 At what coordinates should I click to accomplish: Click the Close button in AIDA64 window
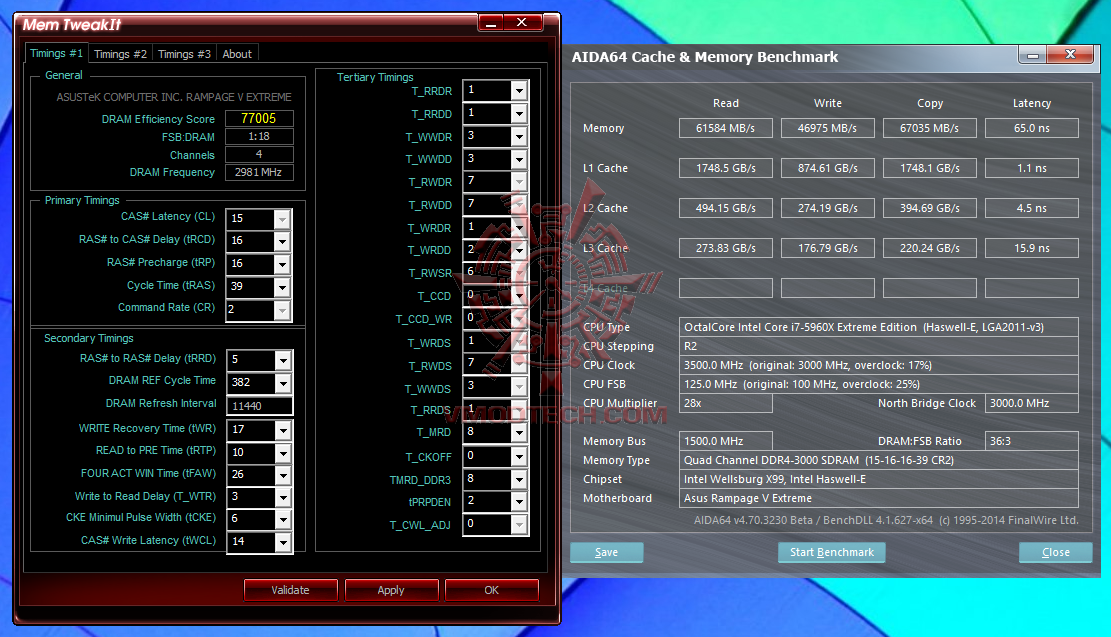click(1056, 552)
